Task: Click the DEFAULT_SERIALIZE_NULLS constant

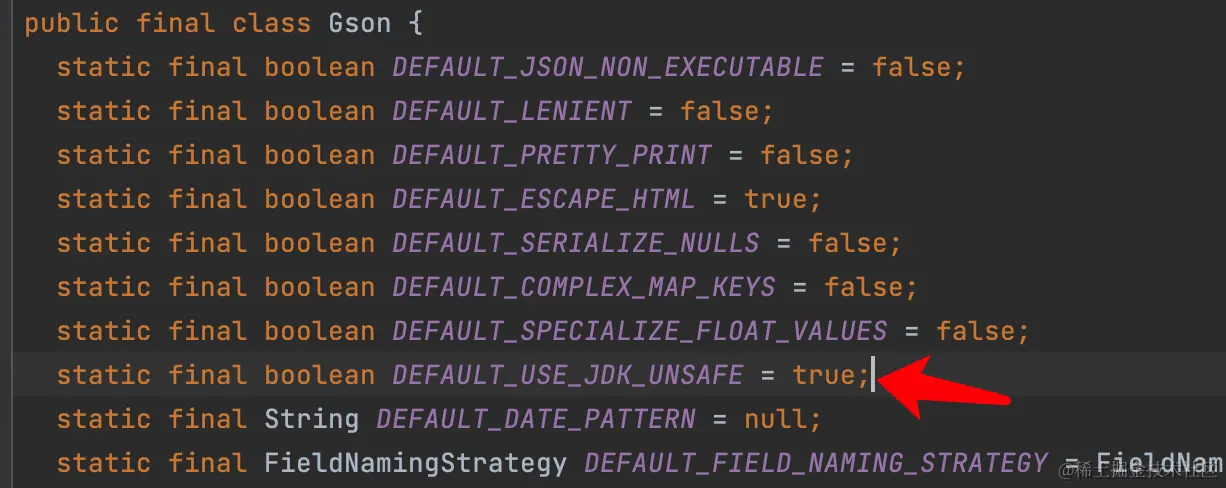Action: coord(576,243)
